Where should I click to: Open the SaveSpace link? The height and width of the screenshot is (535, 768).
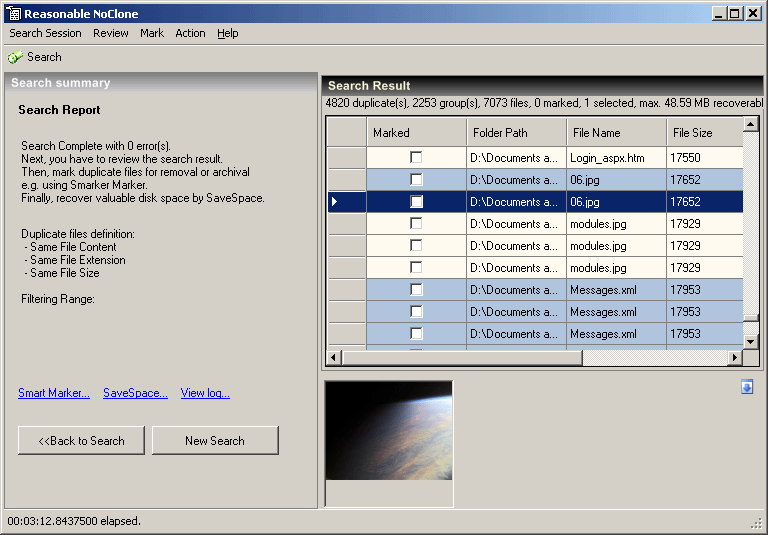(135, 393)
